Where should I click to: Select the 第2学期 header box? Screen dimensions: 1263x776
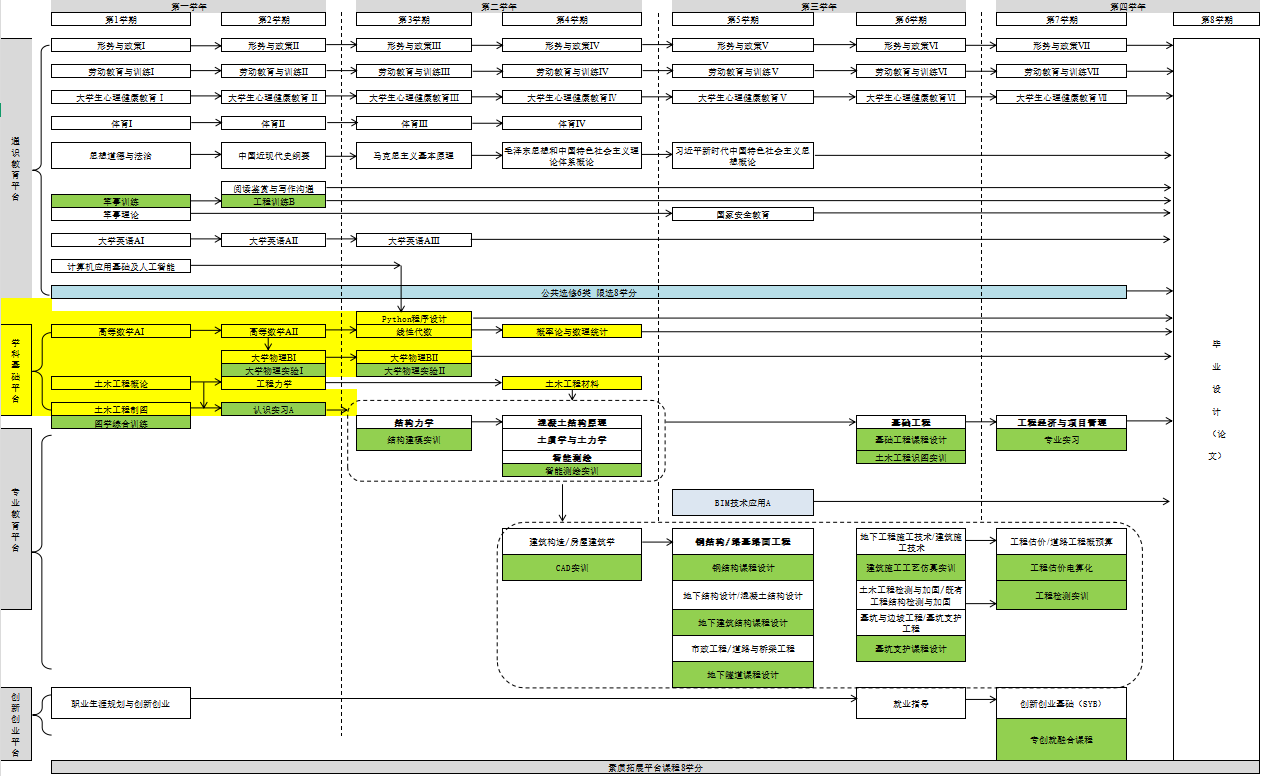[273, 19]
